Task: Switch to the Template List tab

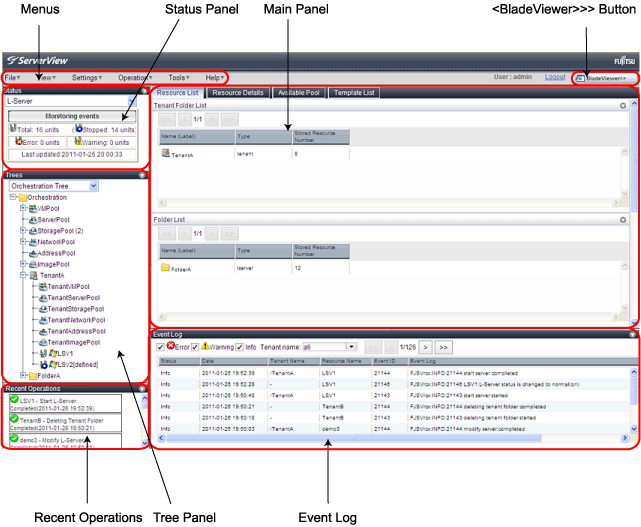Action: [354, 93]
